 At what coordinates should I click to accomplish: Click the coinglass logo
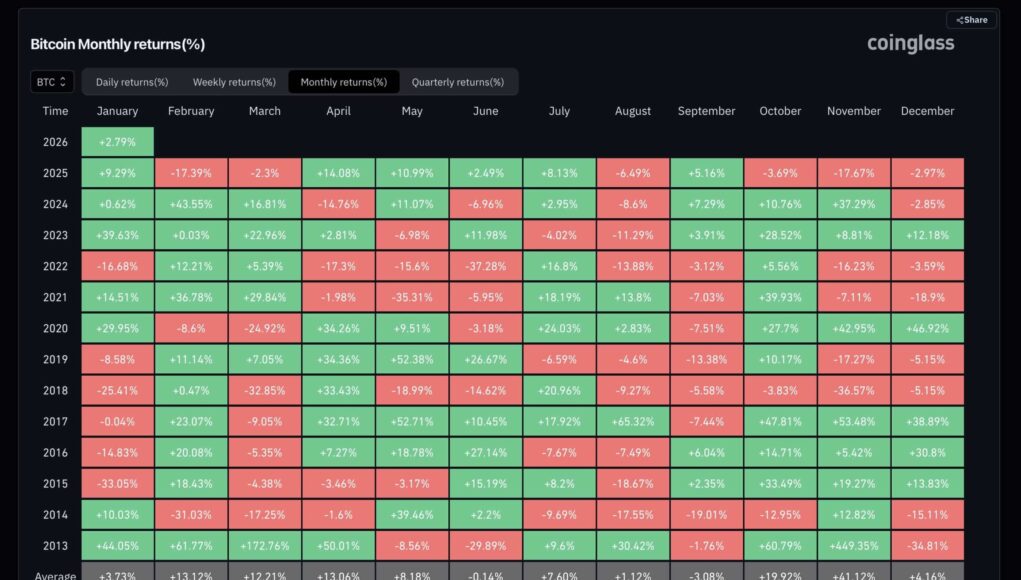click(x=910, y=43)
